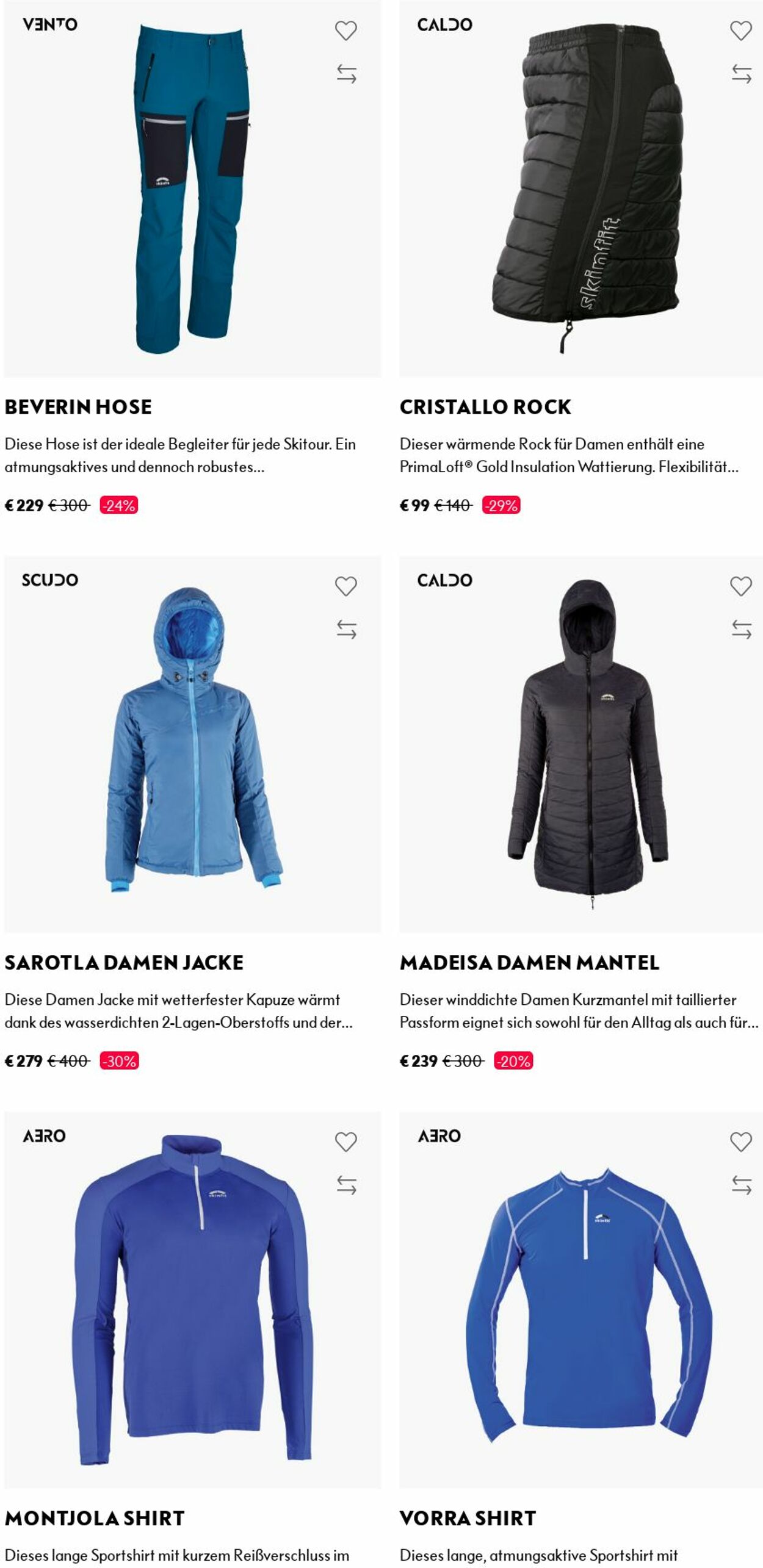Image resolution: width=763 pixels, height=1568 pixels.
Task: Compare the Cristallo Rock using arrows icon
Action: (741, 74)
